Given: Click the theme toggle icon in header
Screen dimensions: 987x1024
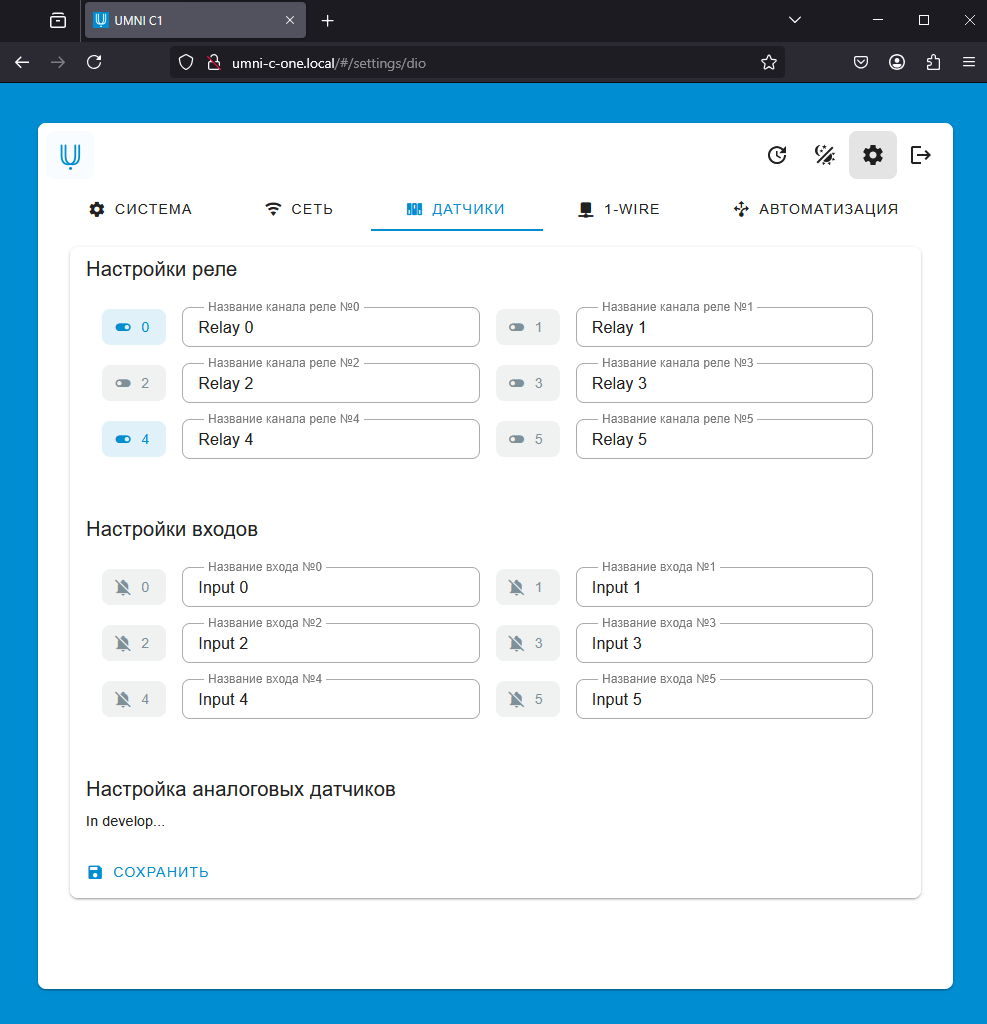Looking at the screenshot, I should (825, 155).
